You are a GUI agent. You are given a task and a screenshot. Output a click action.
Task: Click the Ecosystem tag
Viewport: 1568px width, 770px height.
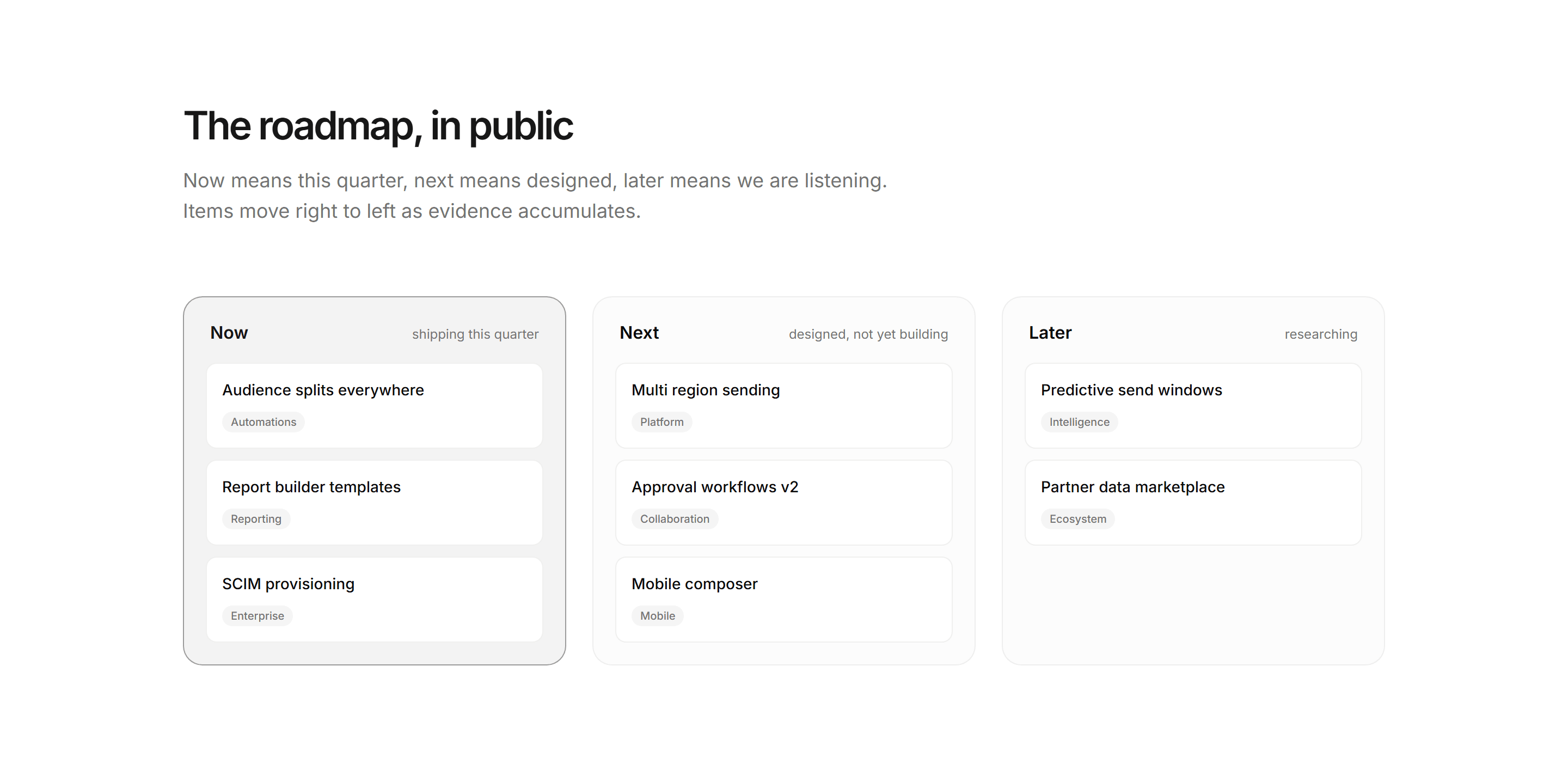1077,518
